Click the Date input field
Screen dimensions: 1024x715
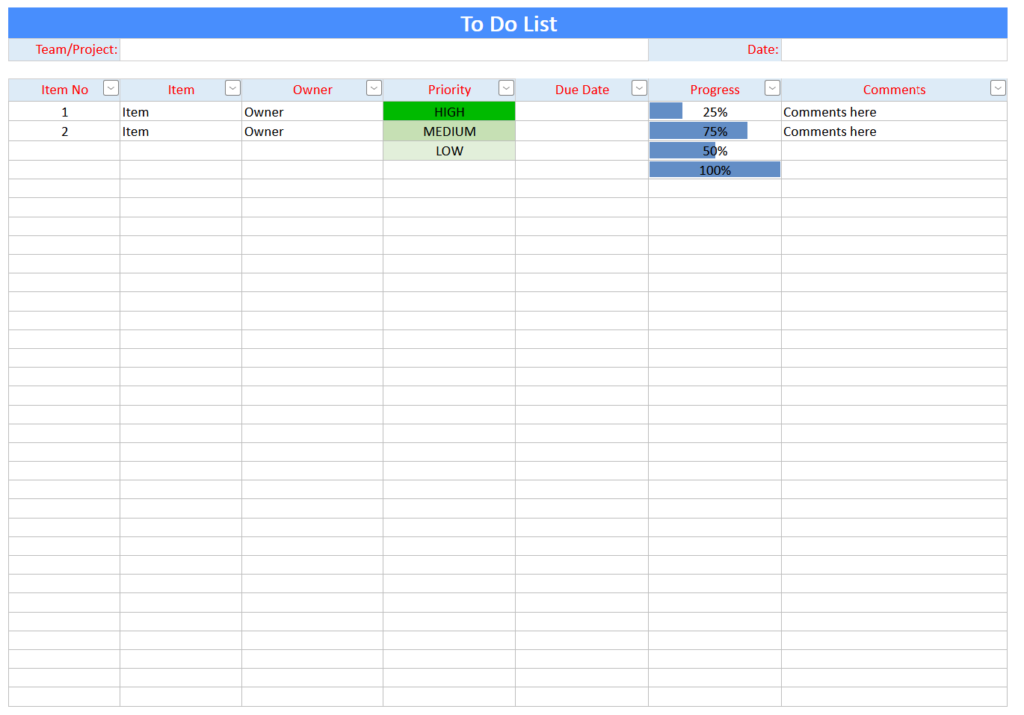pos(894,50)
